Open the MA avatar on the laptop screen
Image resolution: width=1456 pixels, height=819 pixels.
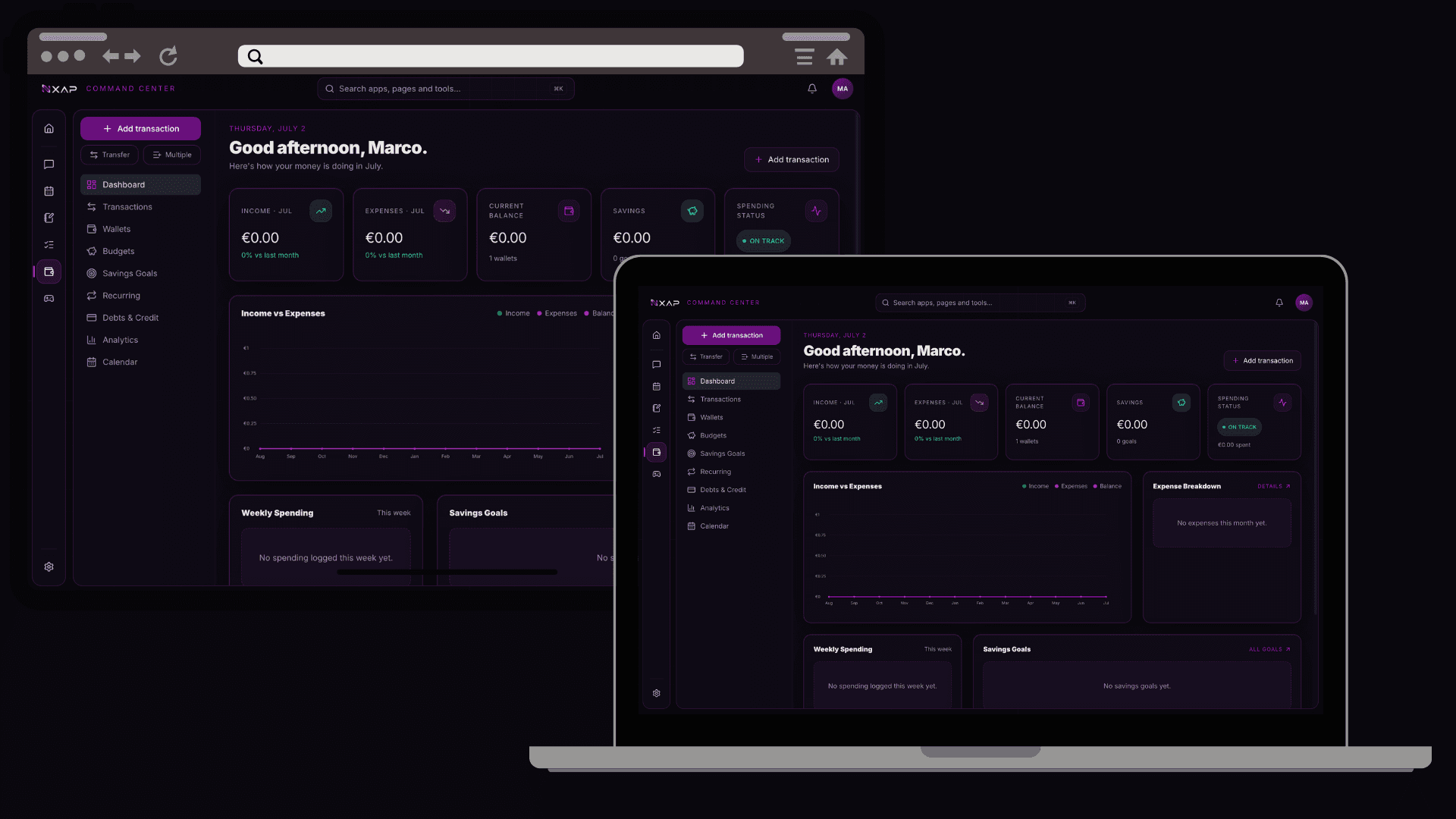tap(1304, 303)
